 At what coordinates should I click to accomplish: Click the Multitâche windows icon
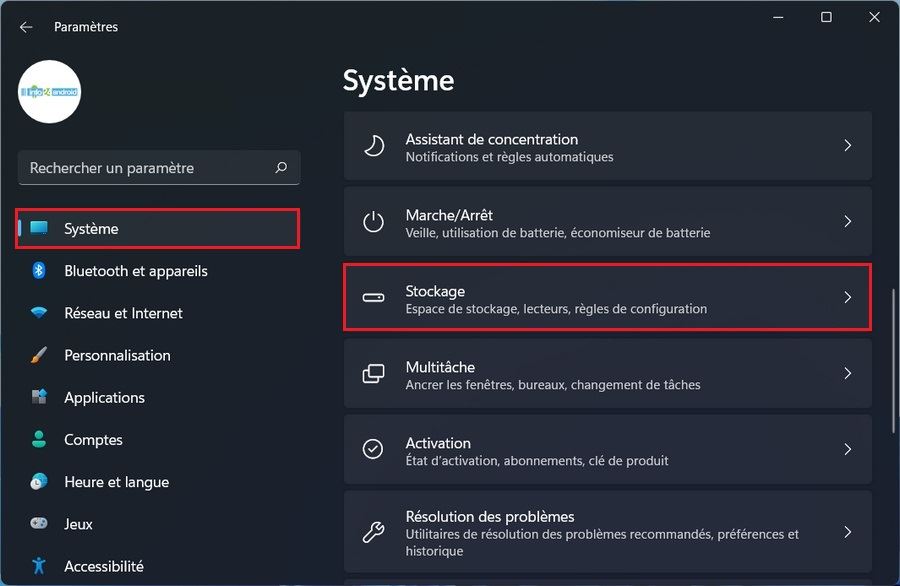374,374
